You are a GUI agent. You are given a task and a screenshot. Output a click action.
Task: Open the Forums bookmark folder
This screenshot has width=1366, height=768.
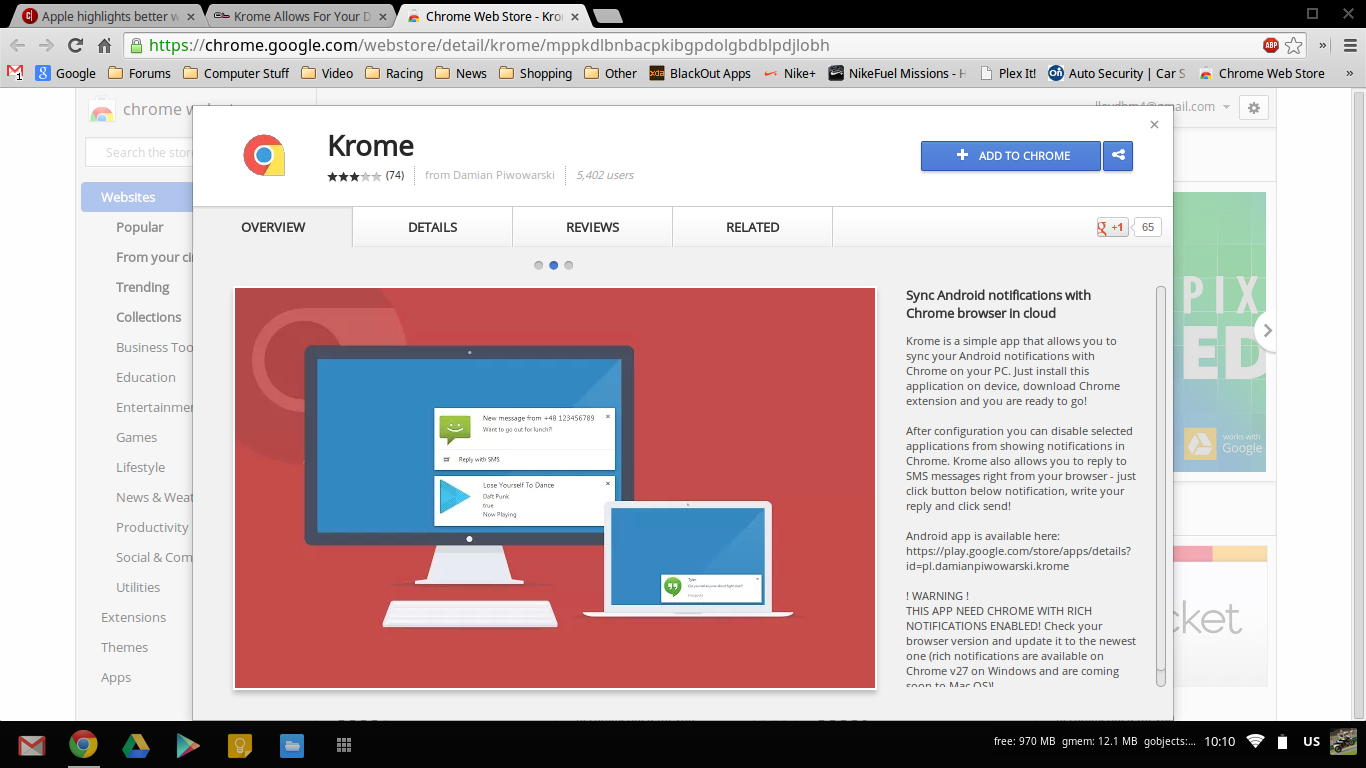point(139,73)
